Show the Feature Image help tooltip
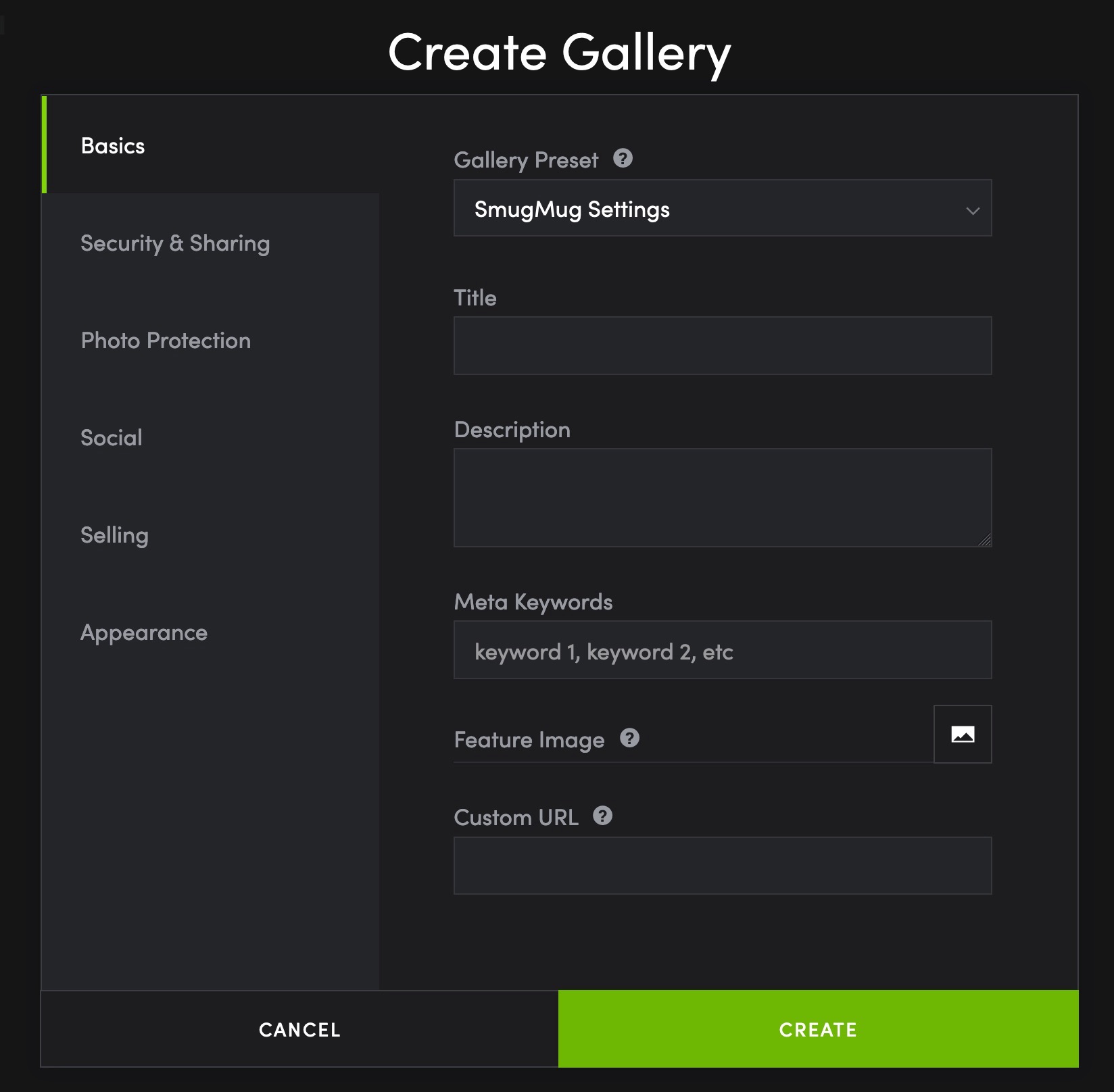This screenshot has width=1114, height=1092. [629, 738]
